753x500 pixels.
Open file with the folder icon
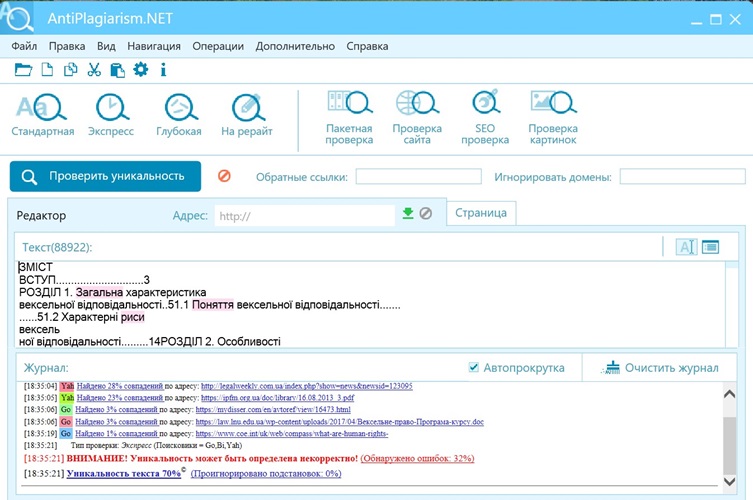[x=23, y=70]
